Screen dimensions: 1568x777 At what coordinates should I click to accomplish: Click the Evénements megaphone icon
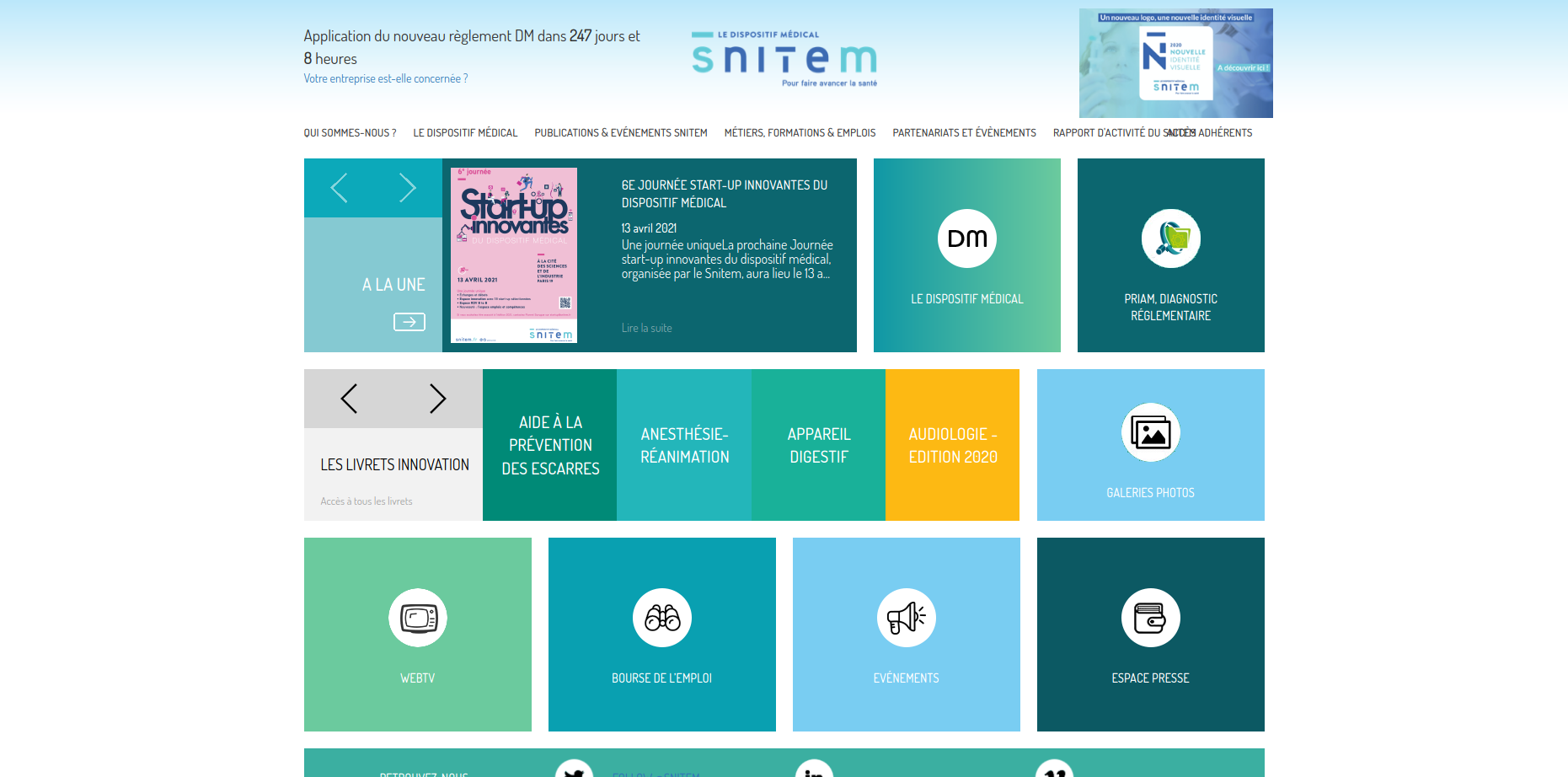(906, 618)
